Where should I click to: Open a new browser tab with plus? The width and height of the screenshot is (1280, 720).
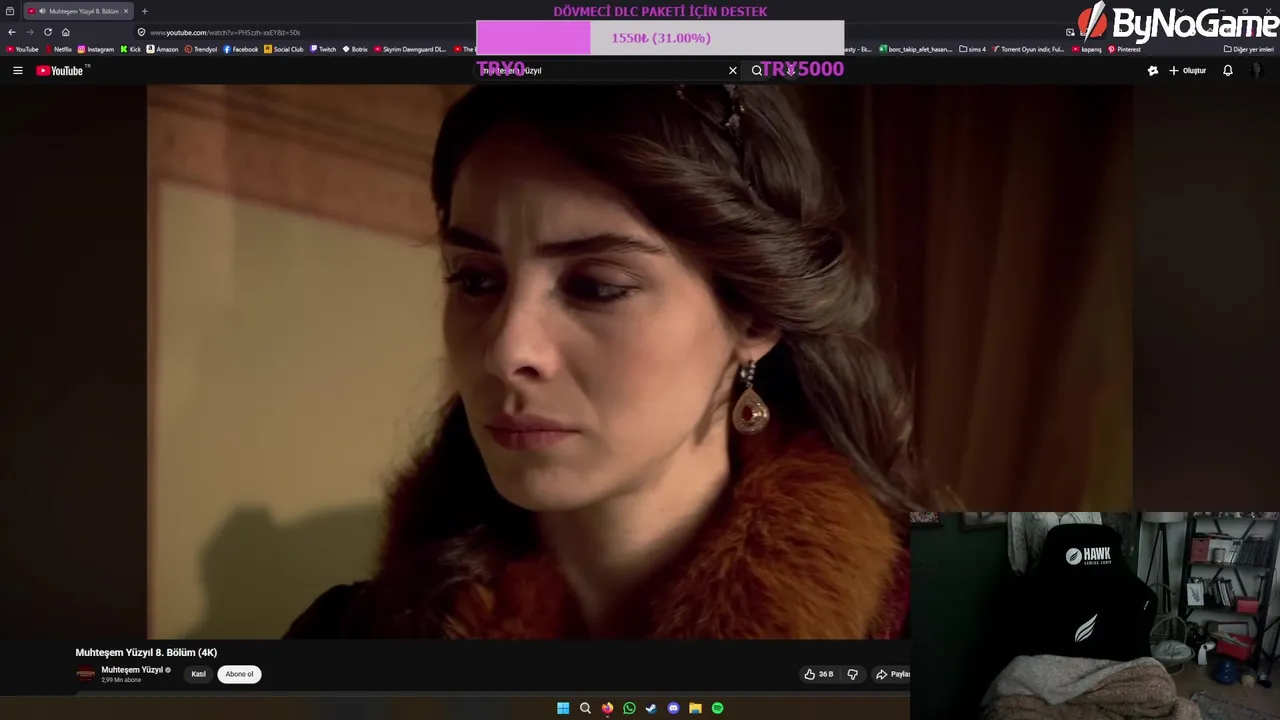tap(144, 11)
